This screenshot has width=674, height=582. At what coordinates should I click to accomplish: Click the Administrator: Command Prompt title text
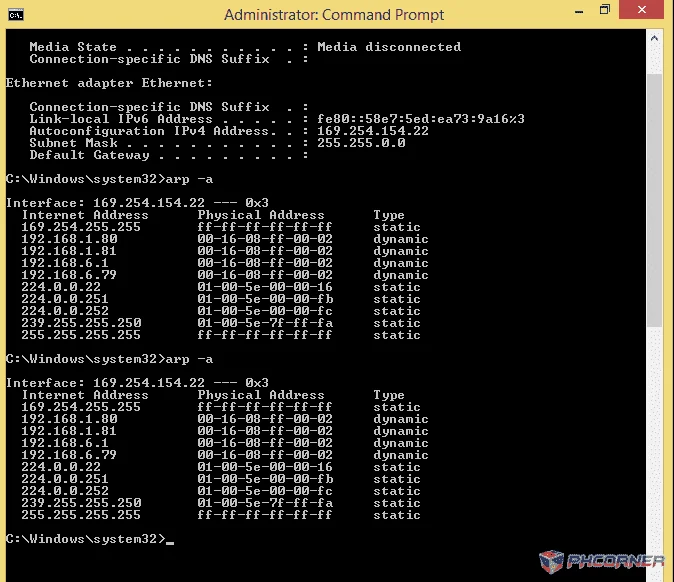tap(334, 15)
